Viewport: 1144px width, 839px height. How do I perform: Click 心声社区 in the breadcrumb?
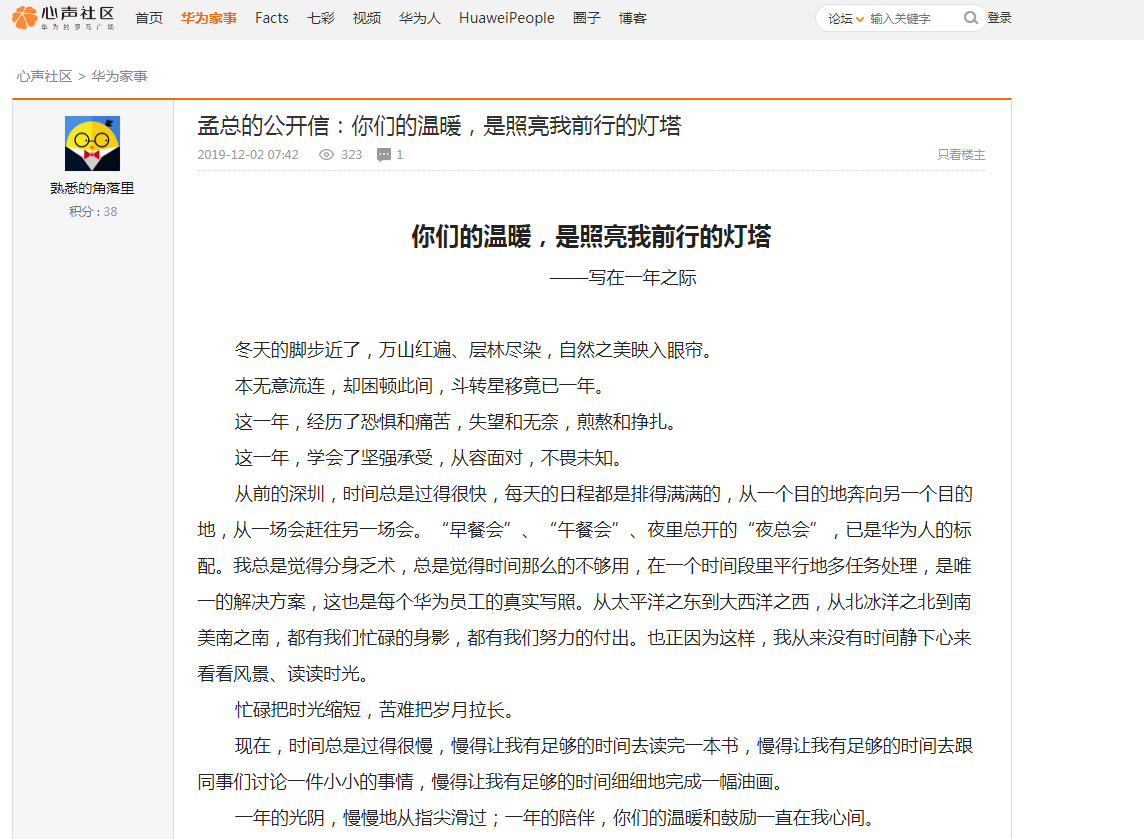pyautogui.click(x=44, y=76)
